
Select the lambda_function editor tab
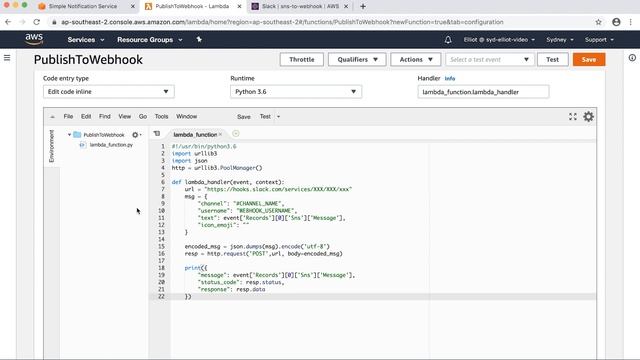[x=195, y=134]
